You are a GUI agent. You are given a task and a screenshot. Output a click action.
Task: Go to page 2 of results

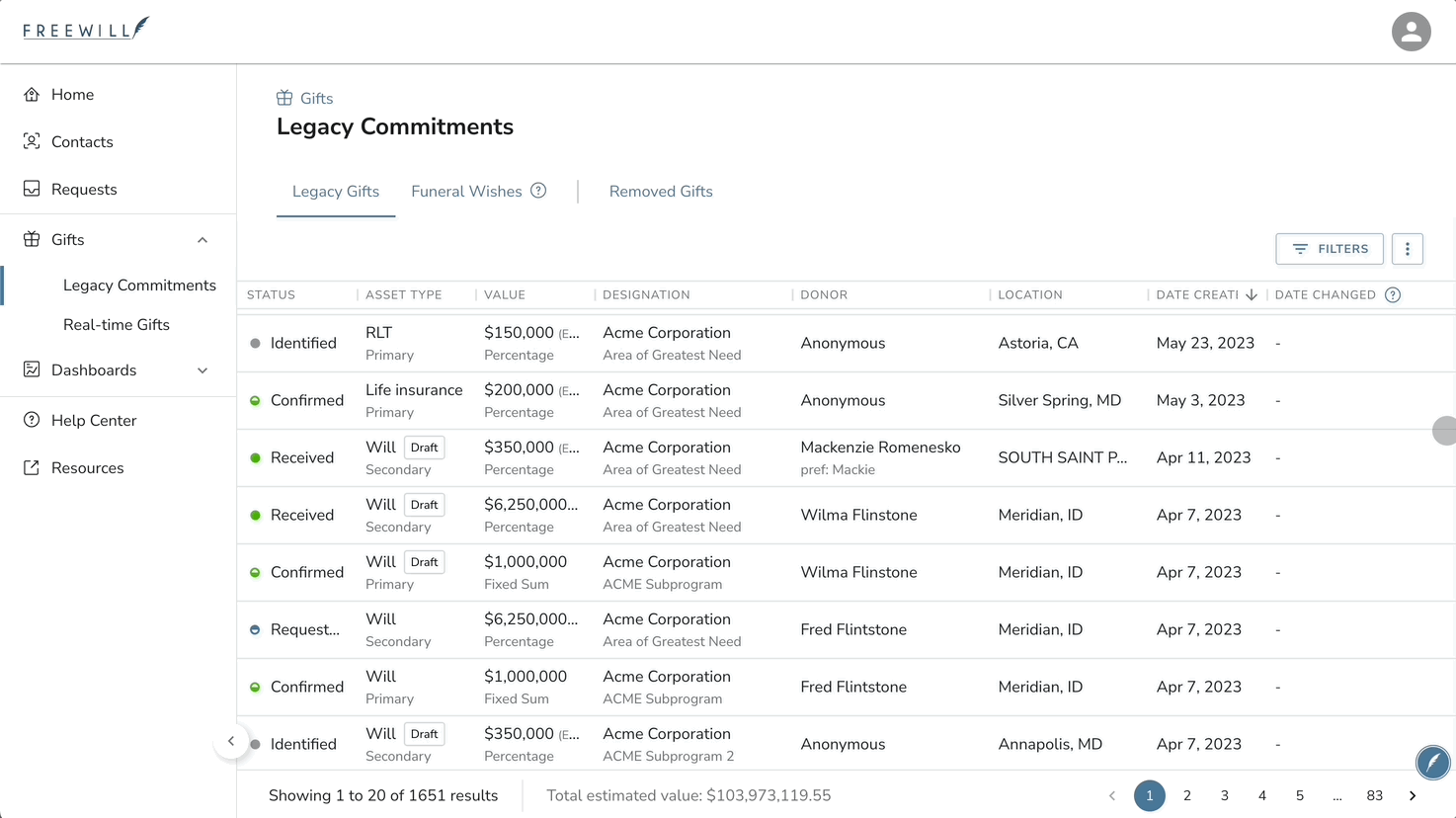[1187, 795]
